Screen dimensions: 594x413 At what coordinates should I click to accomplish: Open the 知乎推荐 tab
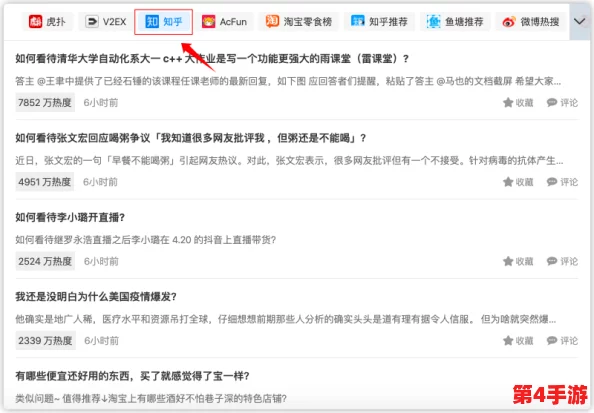pyautogui.click(x=379, y=22)
